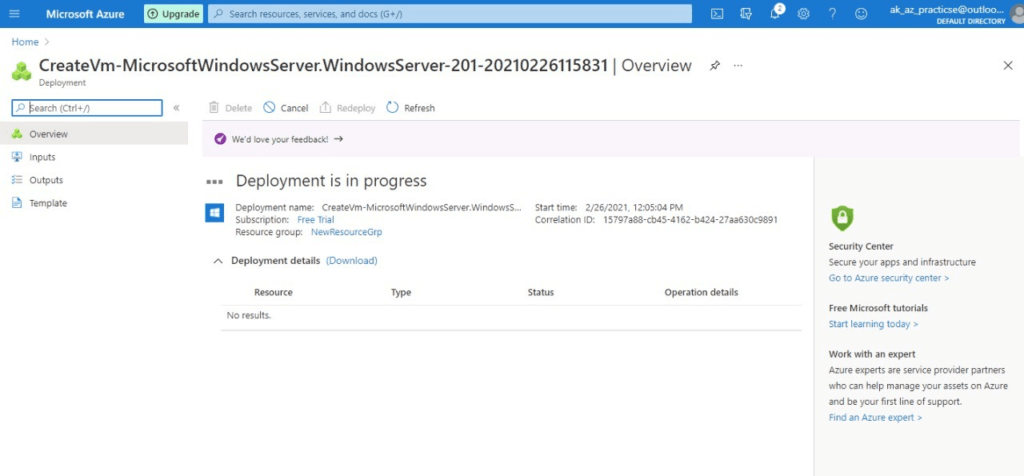Open Start learning today link

[873, 324]
